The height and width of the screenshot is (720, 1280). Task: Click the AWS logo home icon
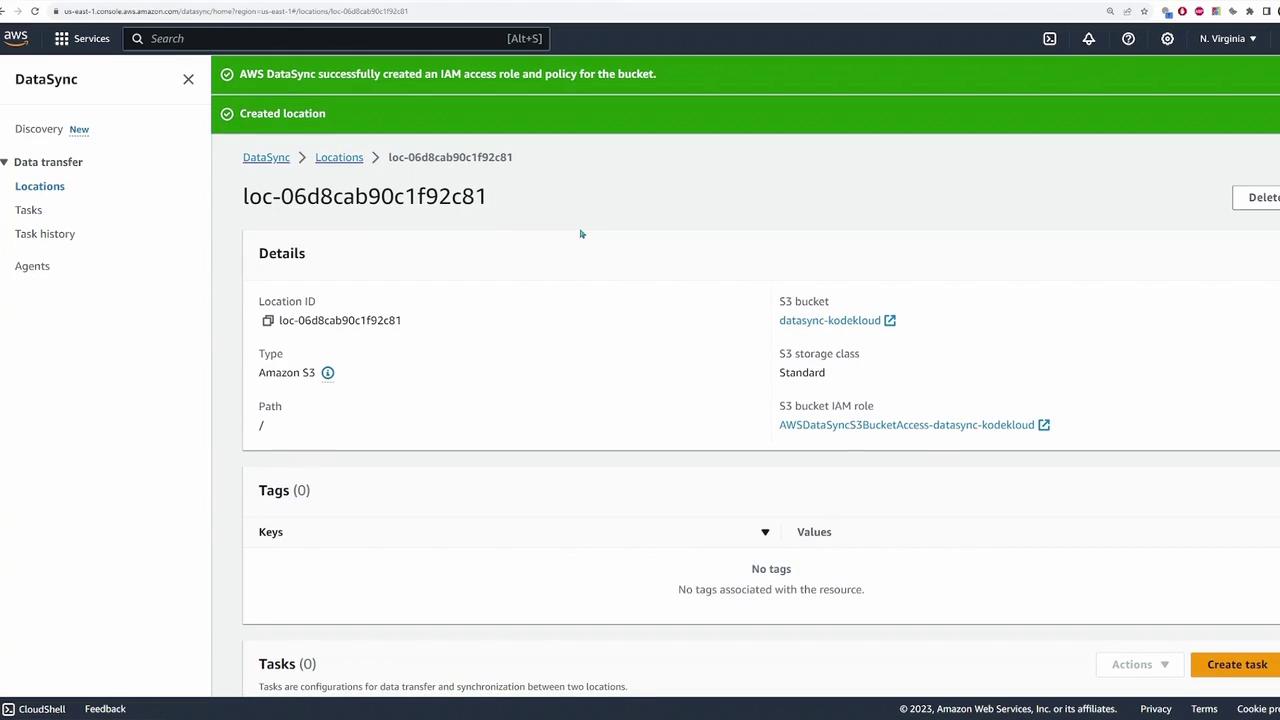coord(16,38)
